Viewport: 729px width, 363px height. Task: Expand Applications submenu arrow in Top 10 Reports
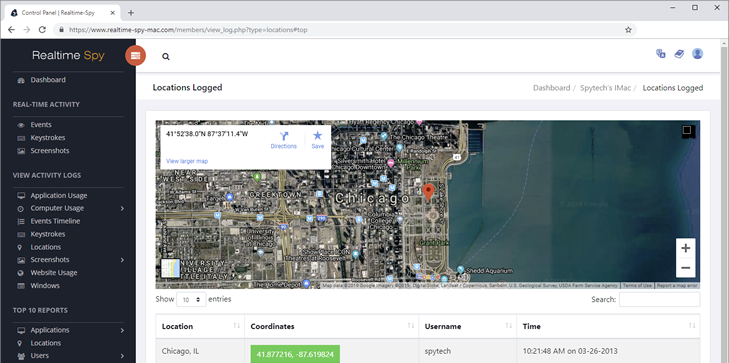point(122,330)
